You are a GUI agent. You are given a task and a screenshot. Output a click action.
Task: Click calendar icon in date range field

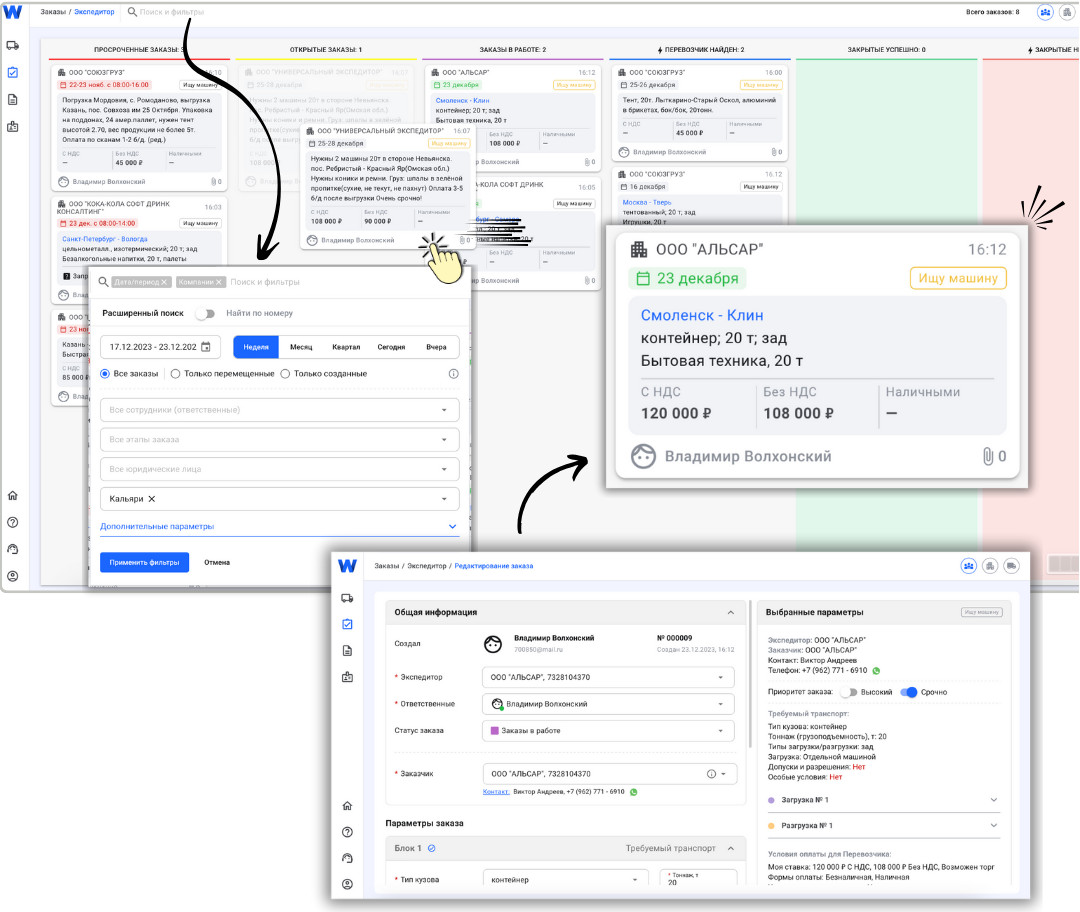[205, 346]
